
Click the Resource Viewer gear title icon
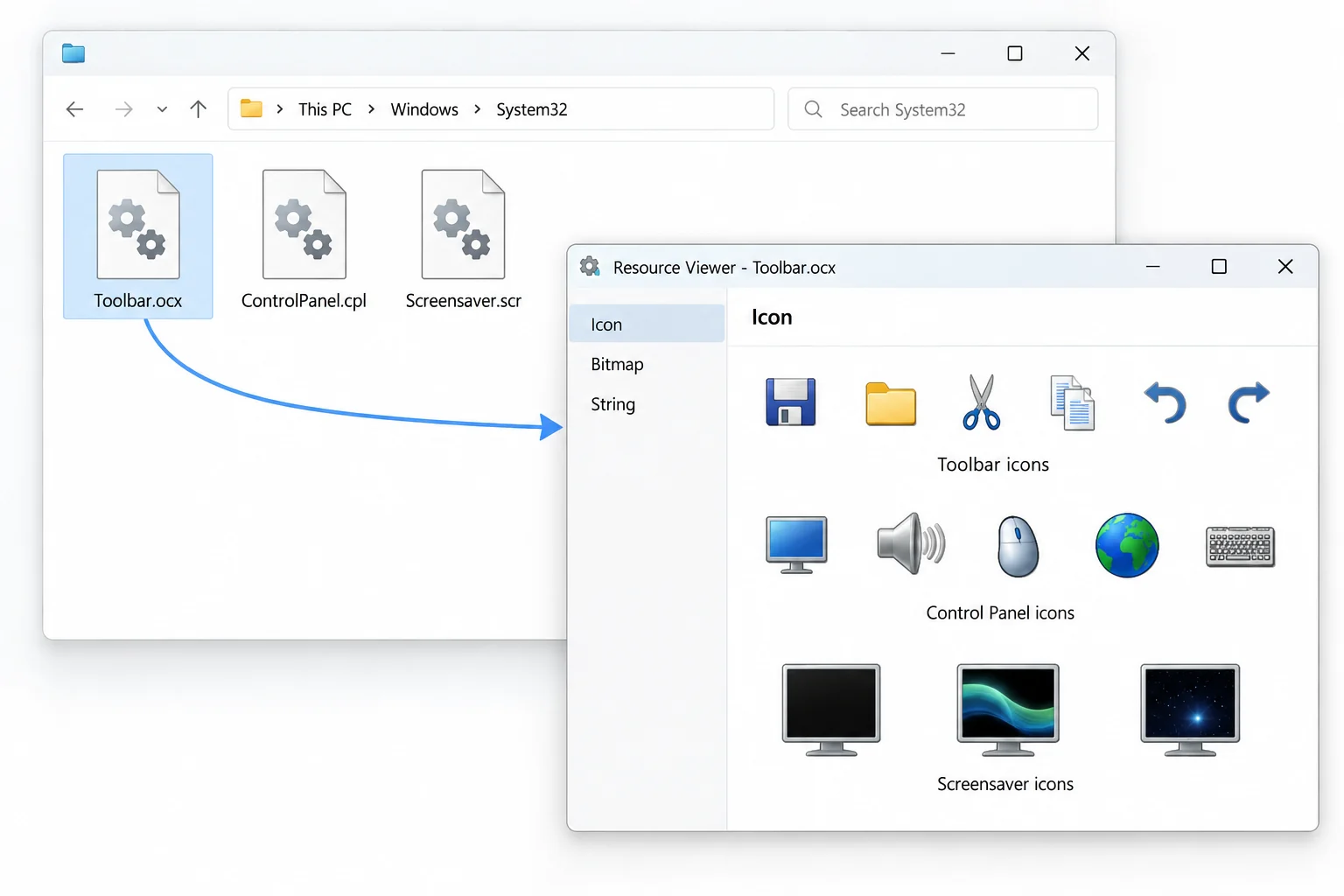590,266
